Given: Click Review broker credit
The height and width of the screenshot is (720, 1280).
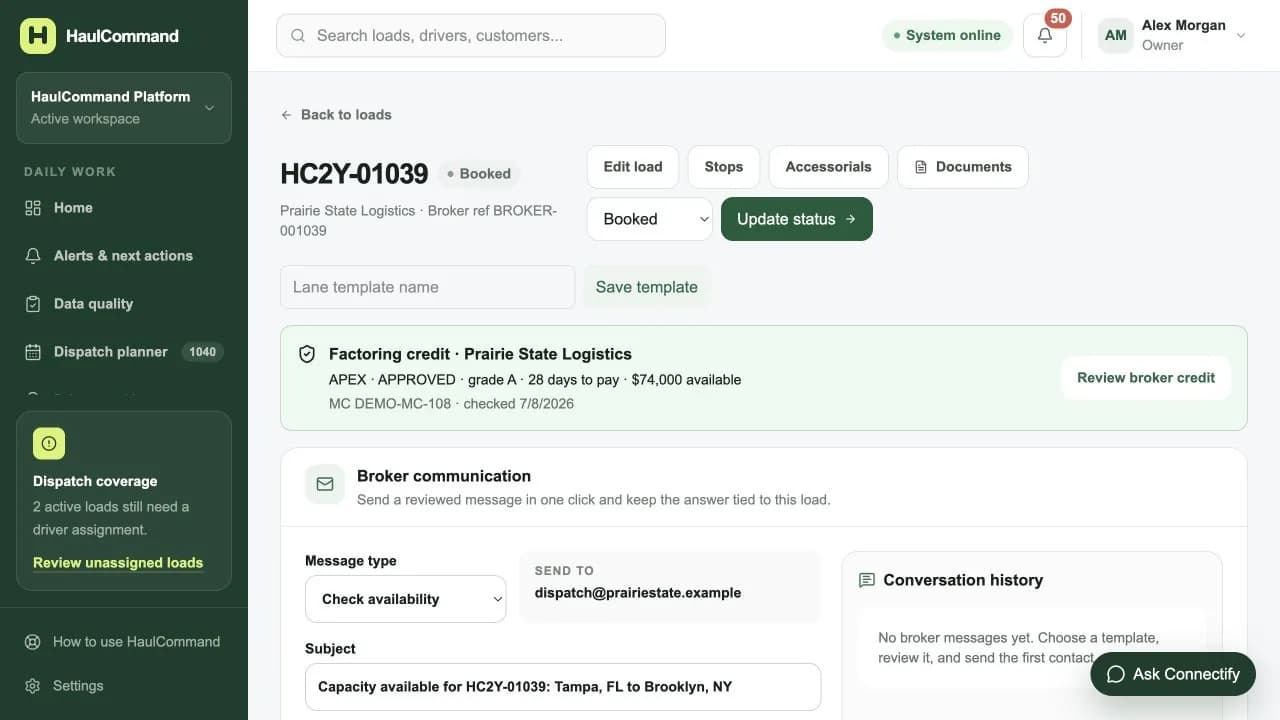Looking at the screenshot, I should point(1146,378).
